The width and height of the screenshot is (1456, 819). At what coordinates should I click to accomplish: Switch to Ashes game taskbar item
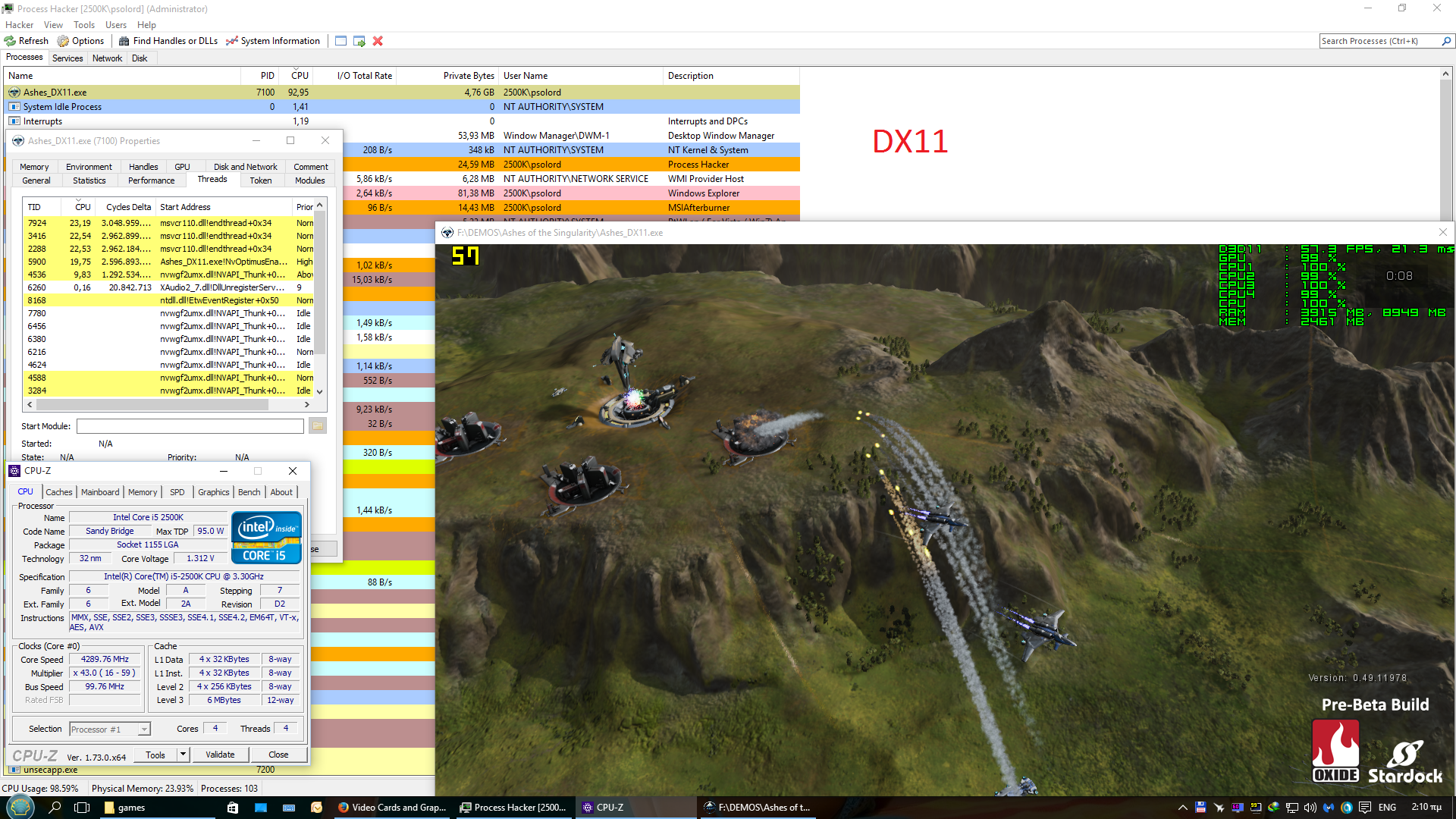(x=758, y=808)
